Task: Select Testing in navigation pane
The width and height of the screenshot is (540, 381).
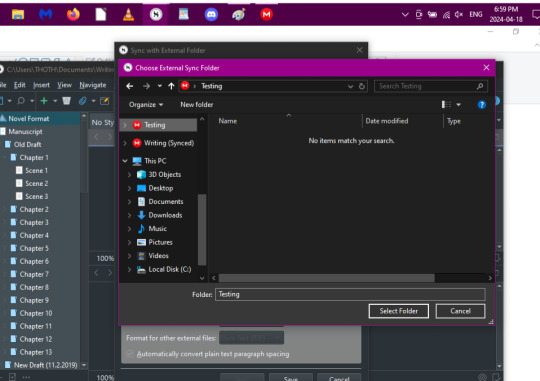Action: (158, 125)
